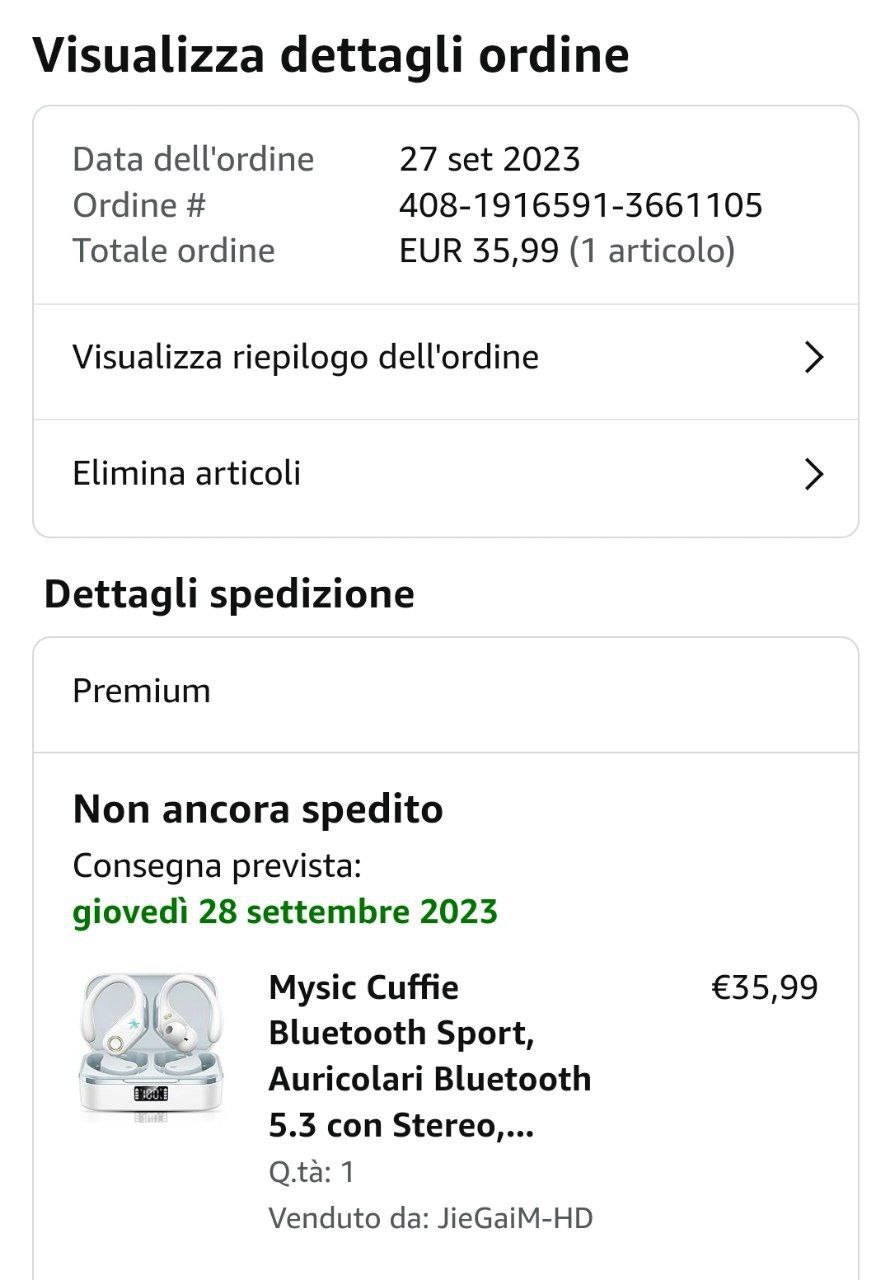
Task: Open the white earbuds product thumbnail
Action: tap(152, 1046)
